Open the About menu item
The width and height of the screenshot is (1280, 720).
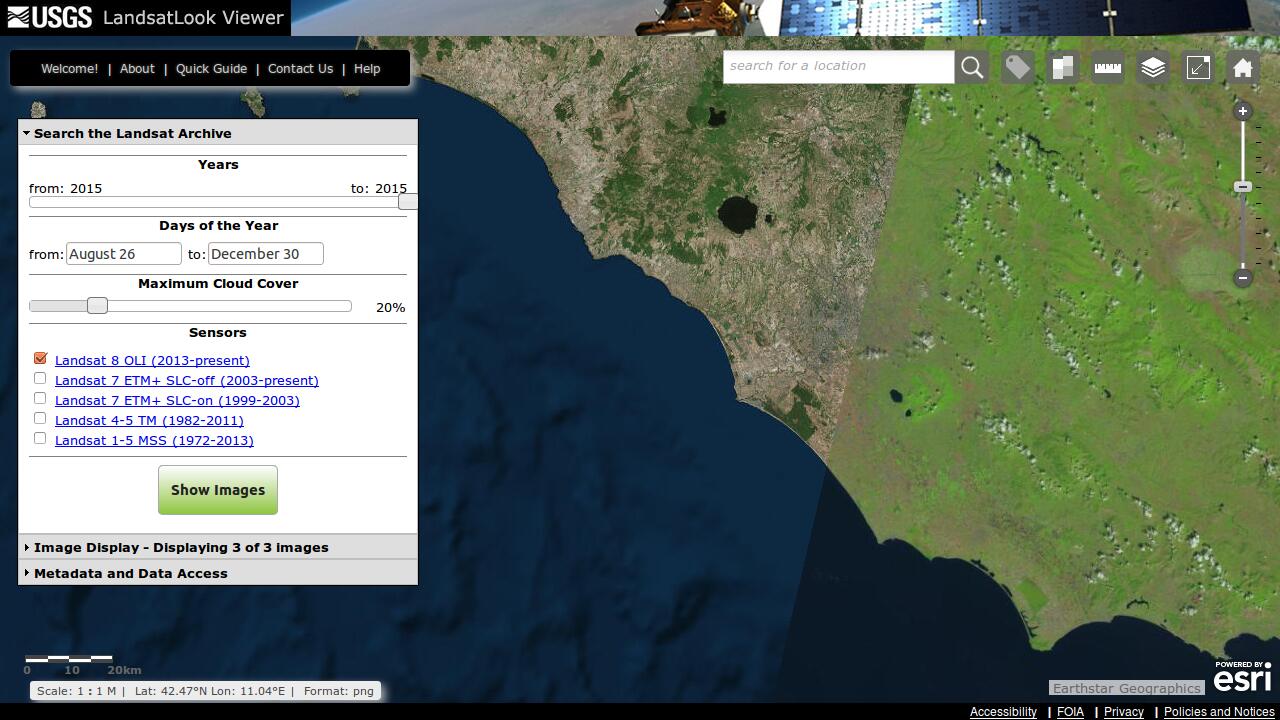(137, 69)
